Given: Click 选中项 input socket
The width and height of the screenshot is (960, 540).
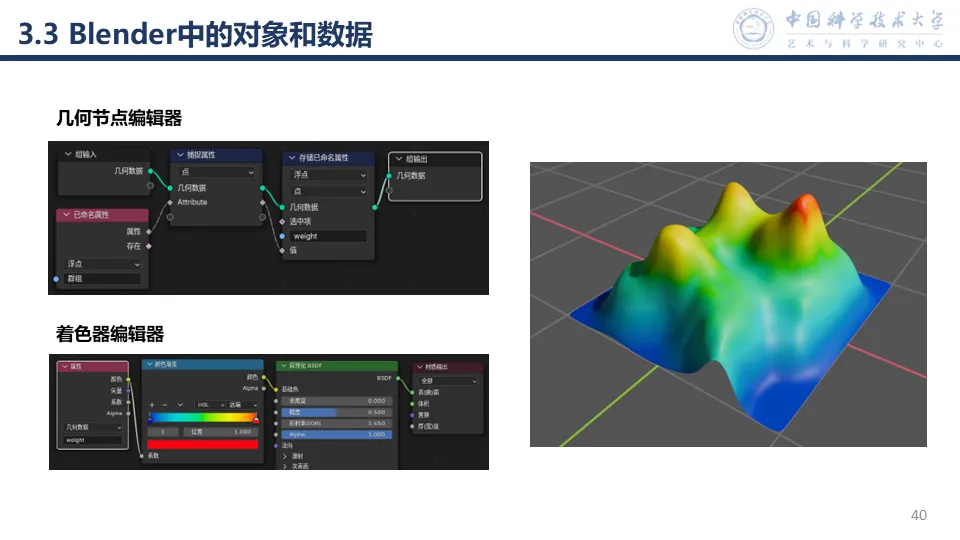Looking at the screenshot, I should tap(282, 222).
